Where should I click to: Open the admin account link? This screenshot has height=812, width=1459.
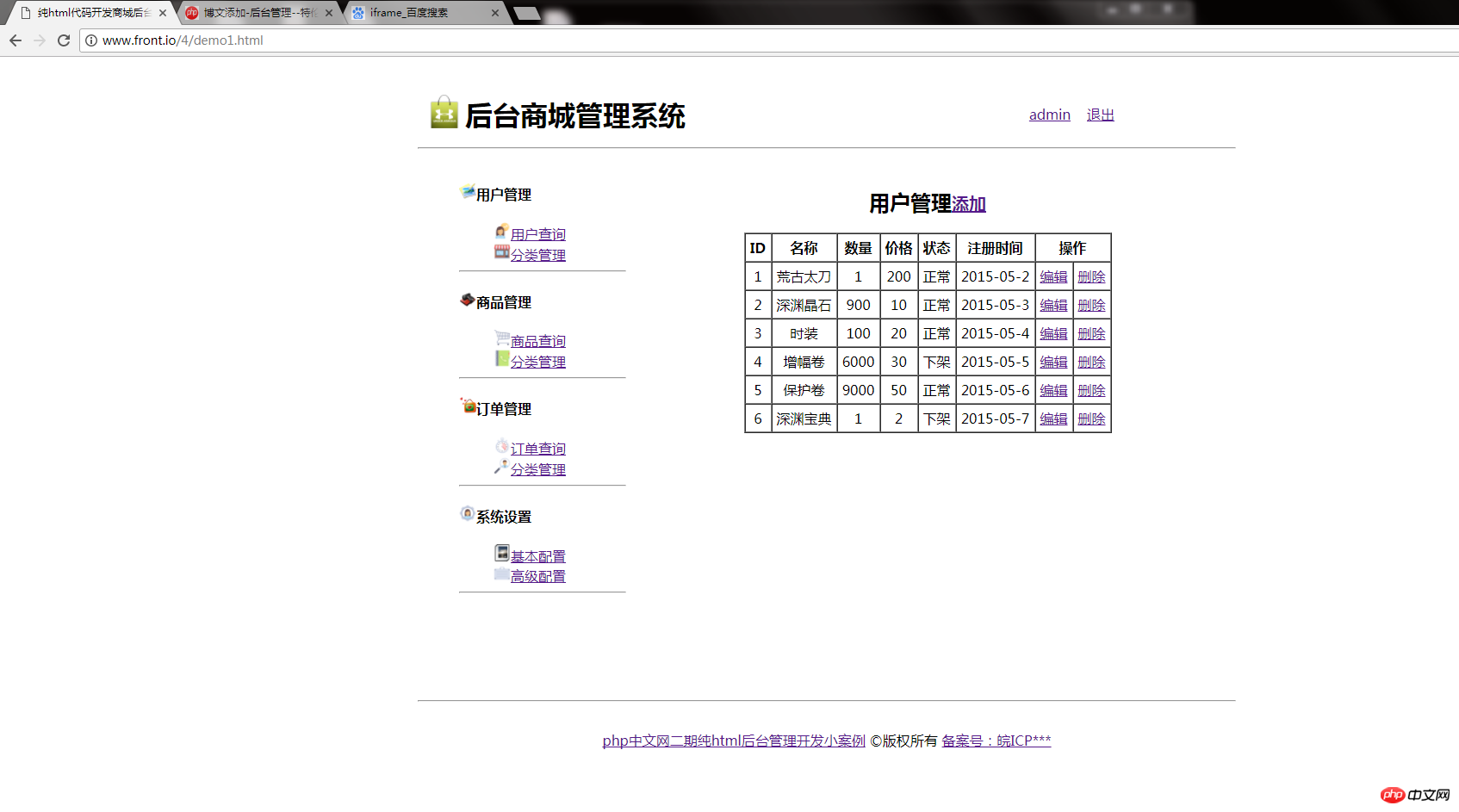click(1050, 115)
